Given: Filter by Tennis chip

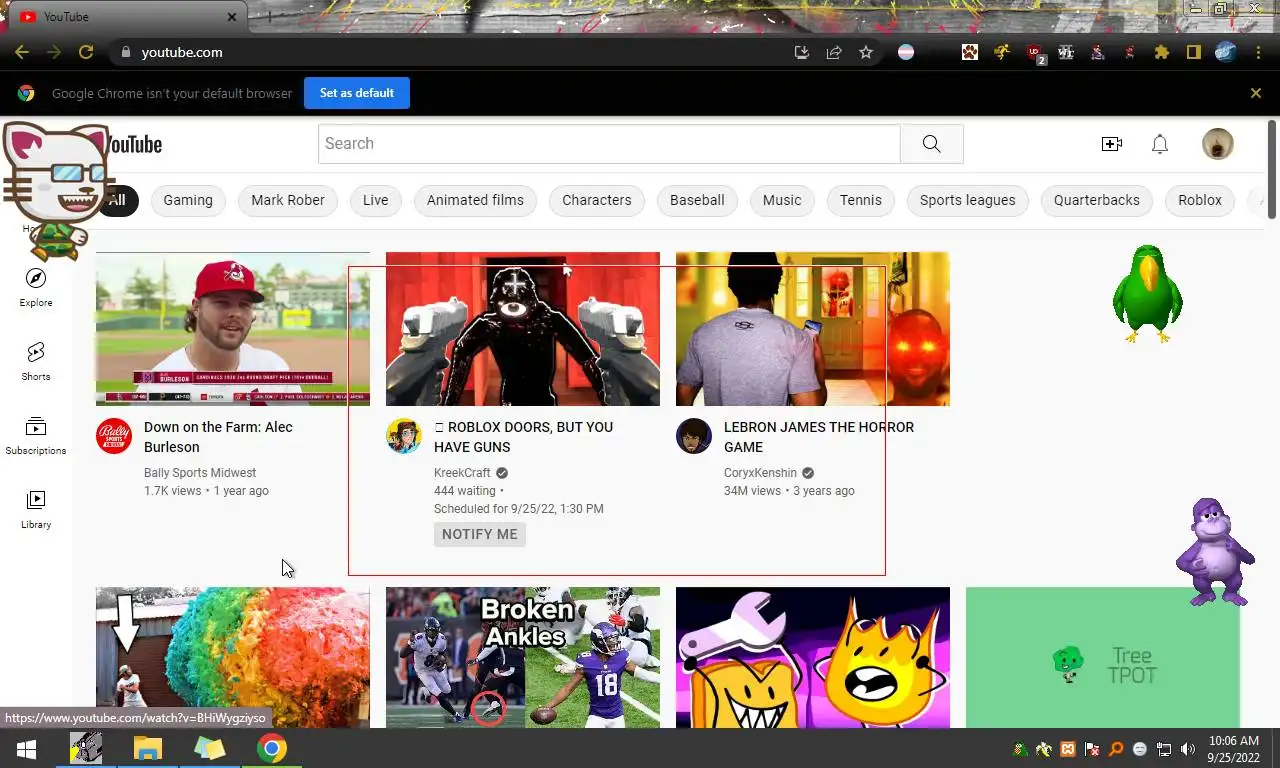Looking at the screenshot, I should [861, 200].
